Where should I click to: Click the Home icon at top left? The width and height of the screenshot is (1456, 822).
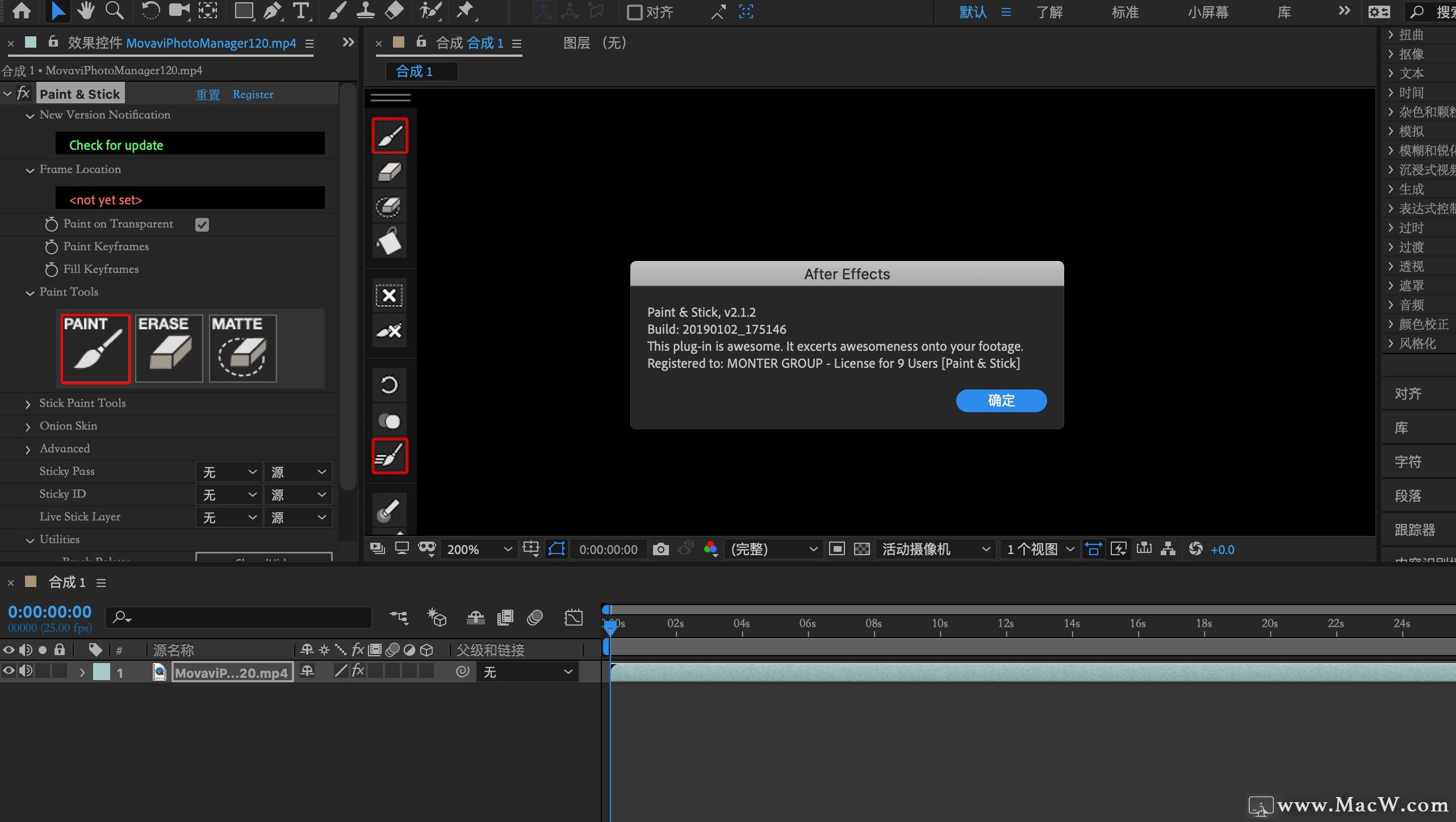click(21, 10)
